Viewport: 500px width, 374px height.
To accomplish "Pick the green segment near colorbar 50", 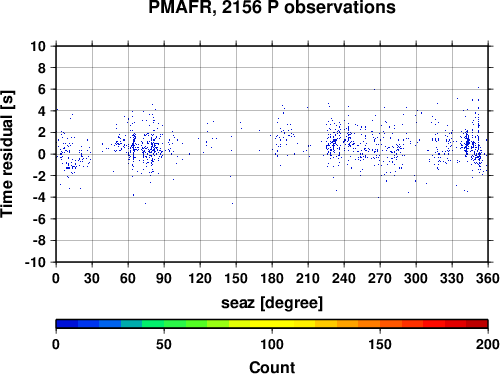I will (164, 324).
